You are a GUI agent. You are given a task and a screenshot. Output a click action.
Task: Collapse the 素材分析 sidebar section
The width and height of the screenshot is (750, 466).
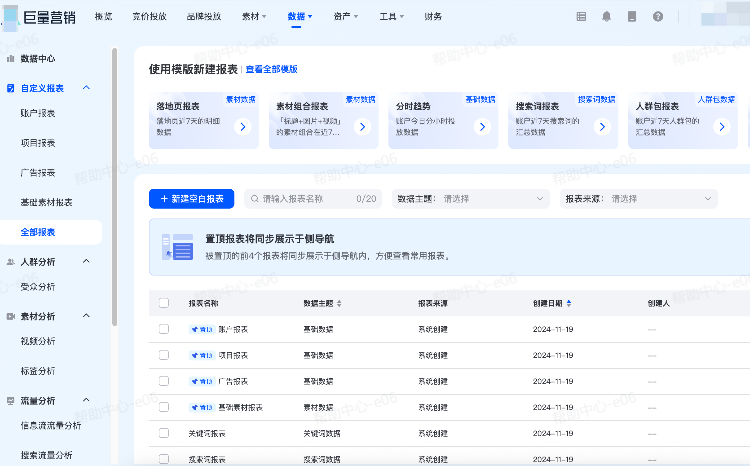tap(86, 316)
